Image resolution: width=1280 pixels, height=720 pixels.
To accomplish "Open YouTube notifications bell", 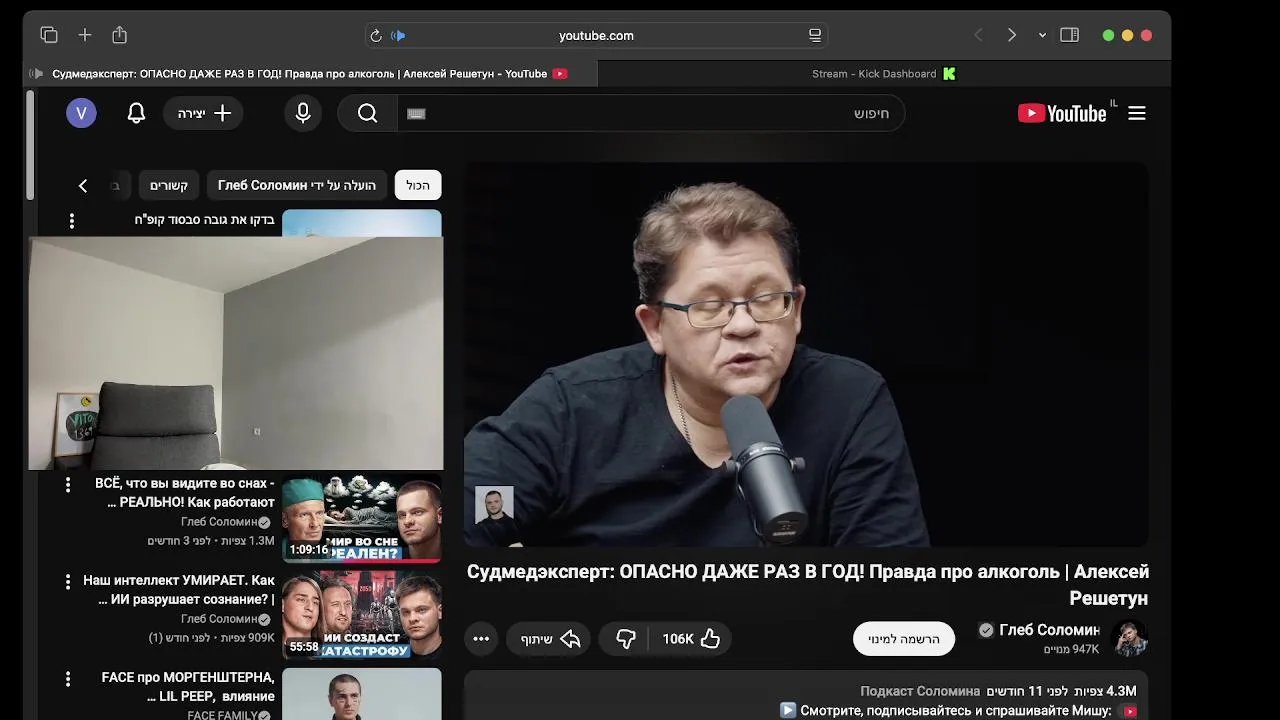I will coord(137,113).
